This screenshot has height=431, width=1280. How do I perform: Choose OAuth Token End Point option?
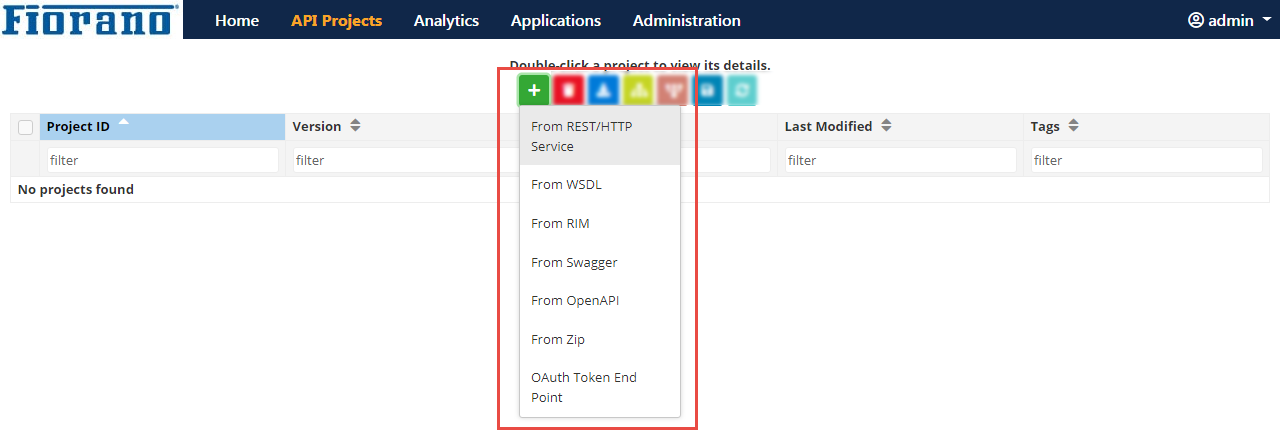click(x=600, y=388)
